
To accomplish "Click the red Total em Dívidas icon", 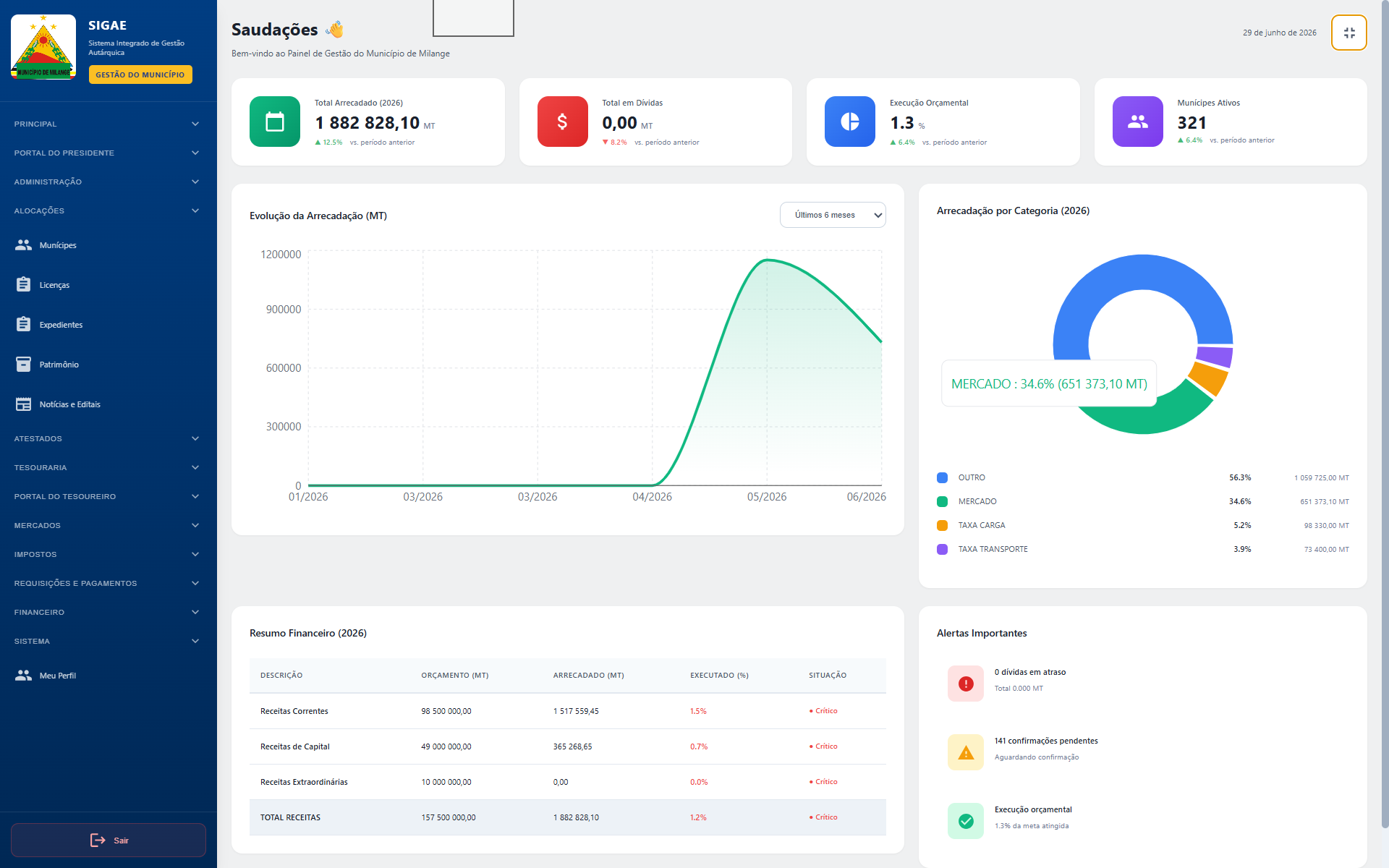I will tap(562, 122).
